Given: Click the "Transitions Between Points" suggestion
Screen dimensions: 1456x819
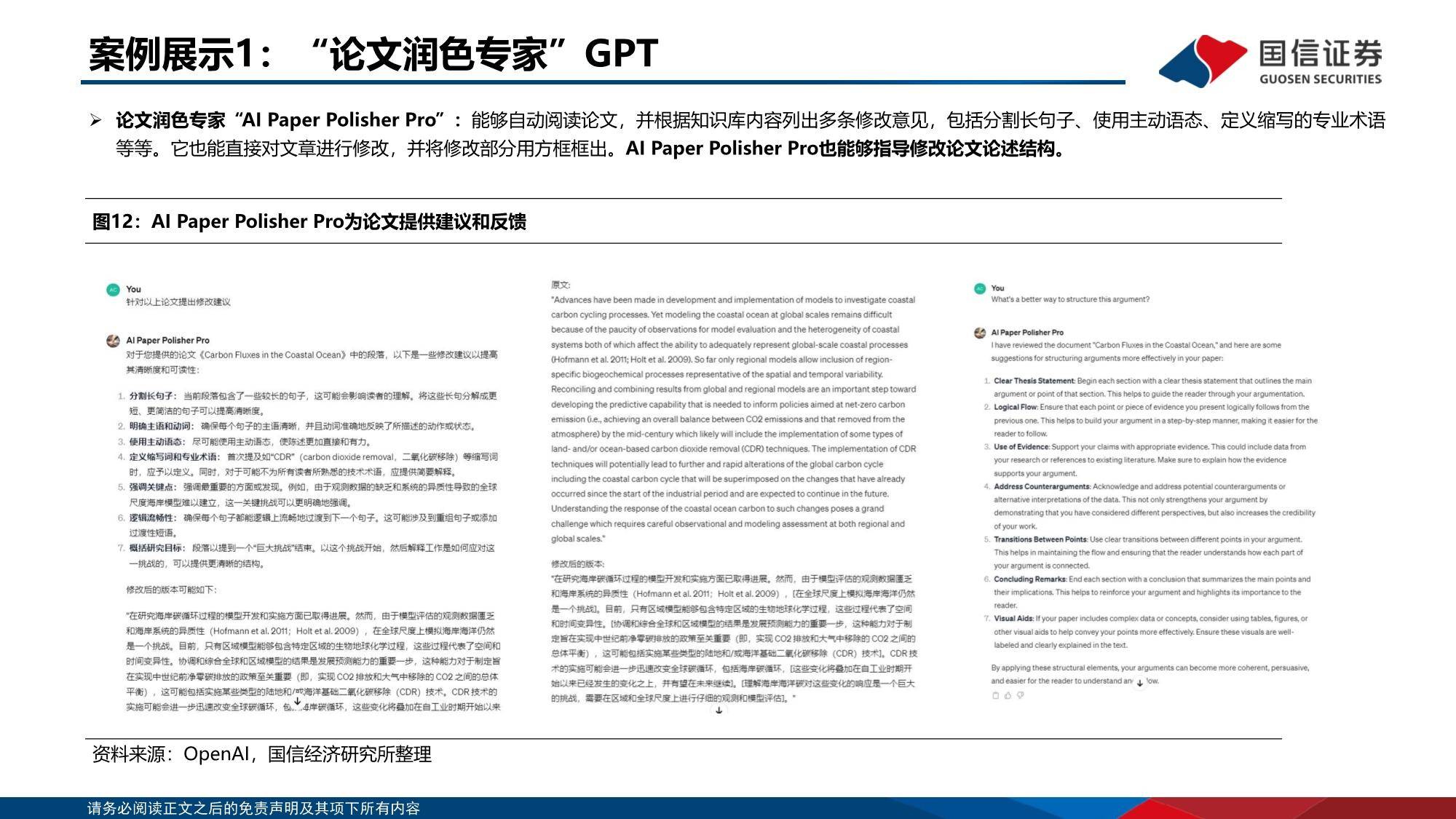Looking at the screenshot, I should 1041,539.
